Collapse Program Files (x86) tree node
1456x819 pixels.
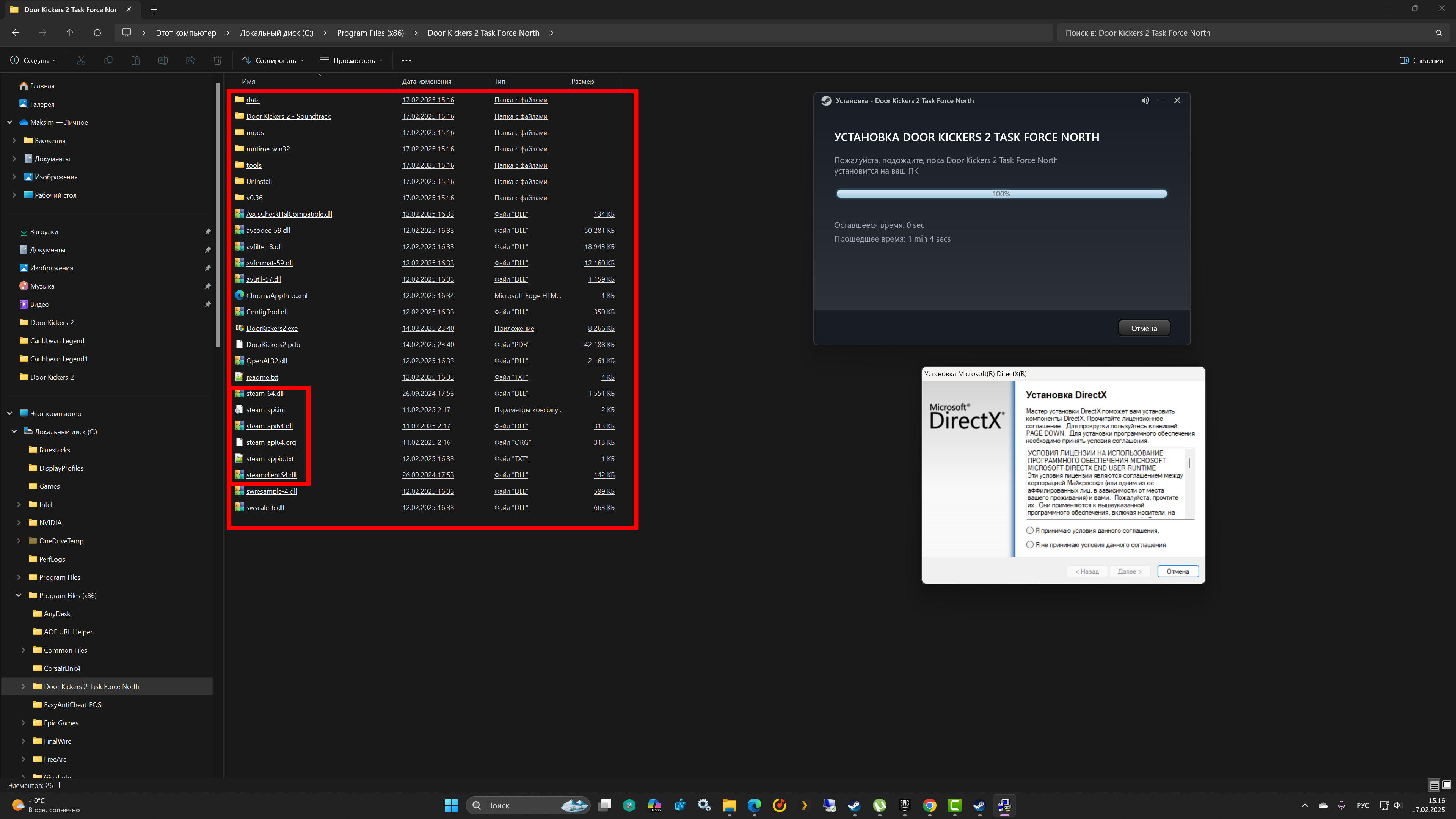tap(19, 596)
